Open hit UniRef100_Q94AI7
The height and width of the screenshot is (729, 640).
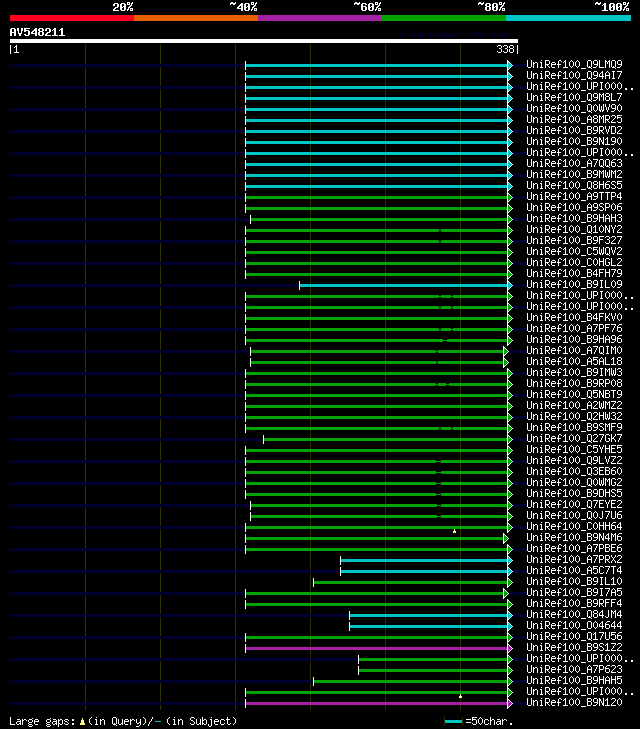click(x=574, y=75)
